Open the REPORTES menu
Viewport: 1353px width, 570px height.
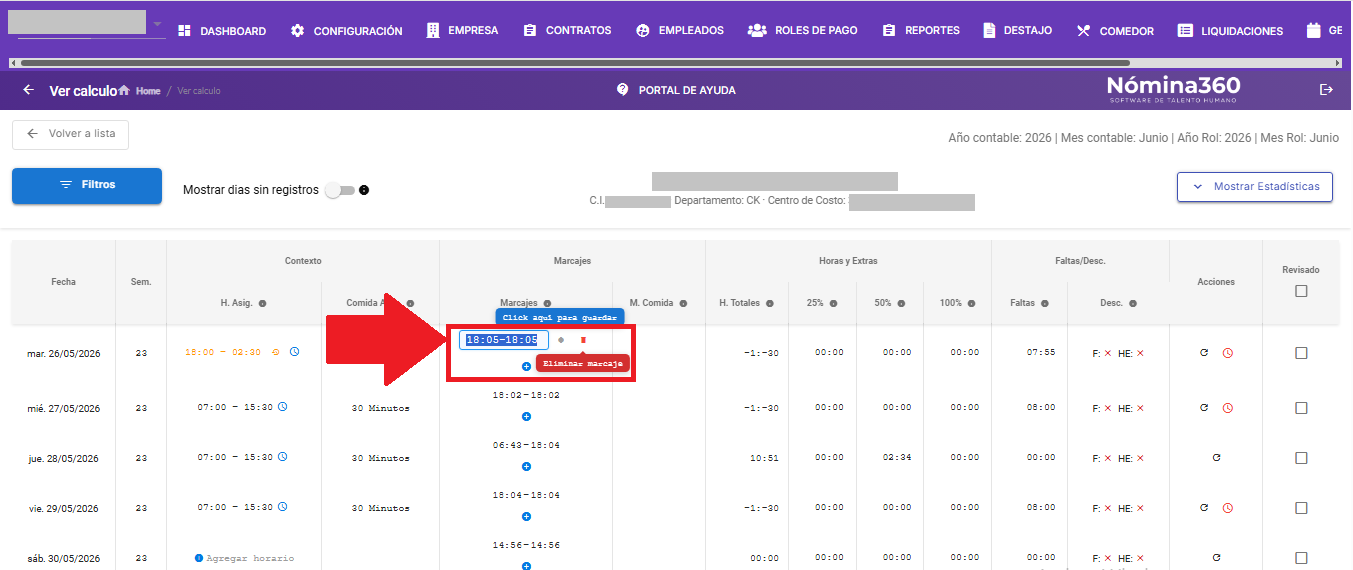(921, 31)
